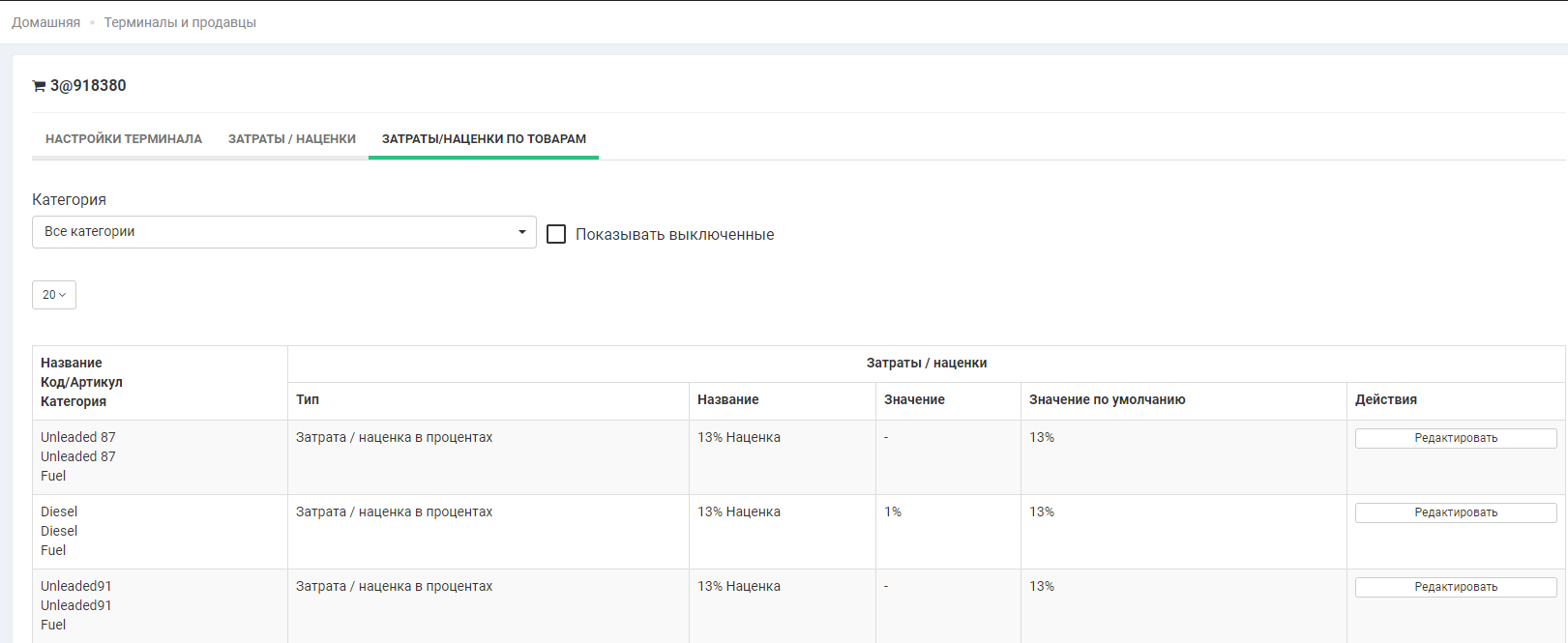Open the 'Затраты / наценки' tab
This screenshot has width=1568, height=643.
coord(292,139)
